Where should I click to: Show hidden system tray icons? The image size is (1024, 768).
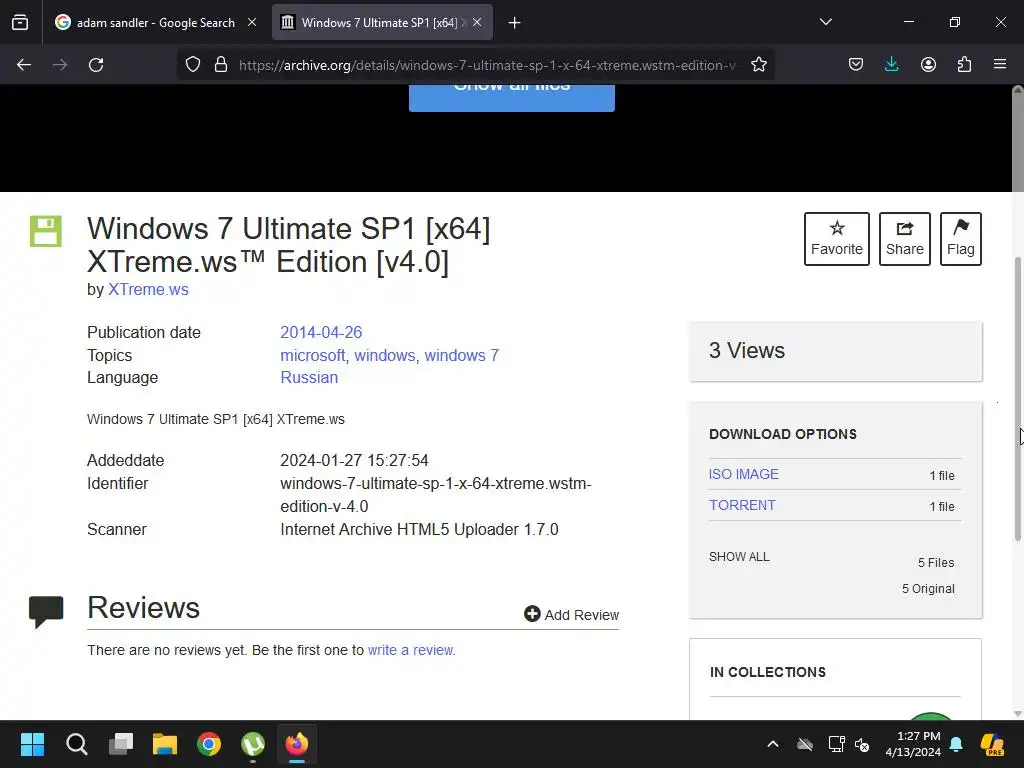coord(773,744)
